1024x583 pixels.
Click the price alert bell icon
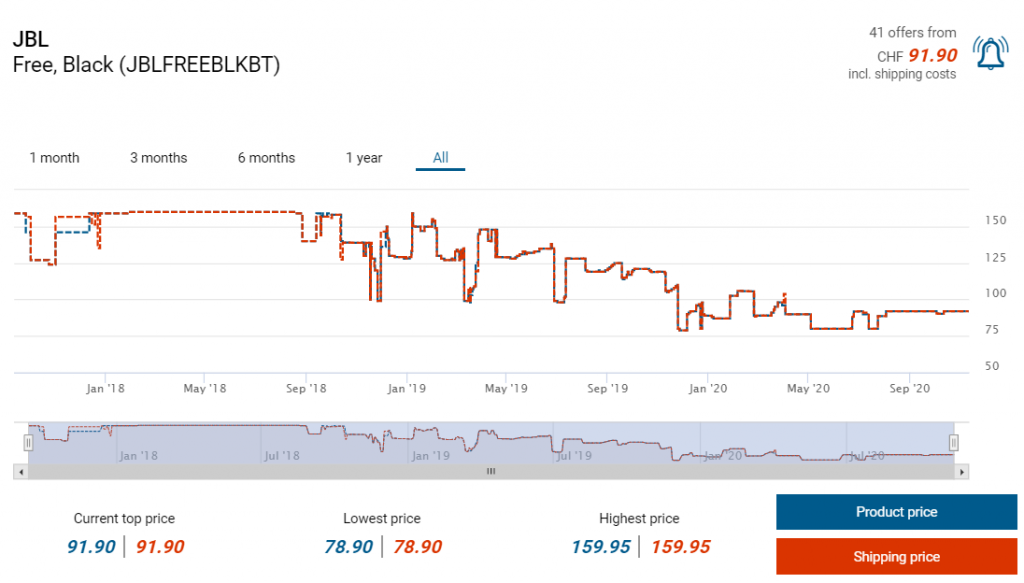pos(990,53)
